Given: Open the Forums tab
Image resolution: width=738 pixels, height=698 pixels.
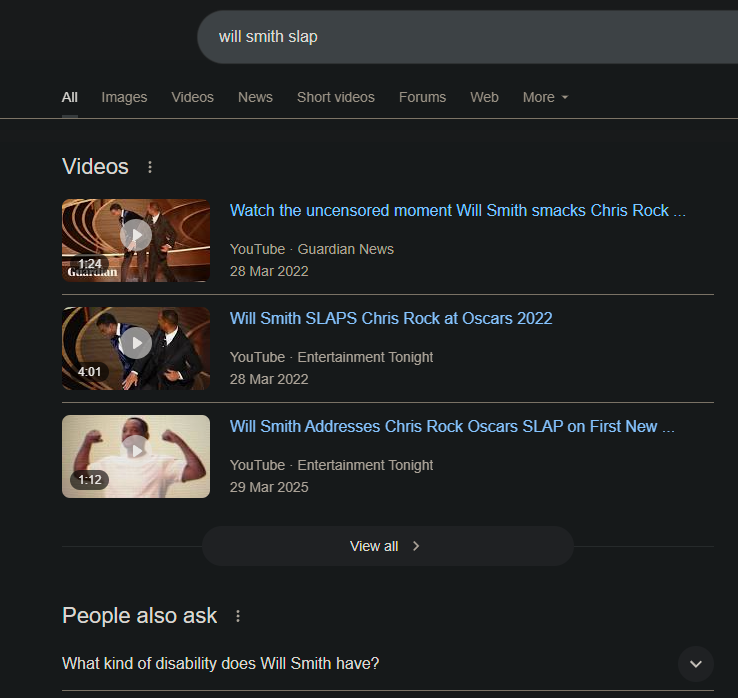Looking at the screenshot, I should pyautogui.click(x=422, y=97).
